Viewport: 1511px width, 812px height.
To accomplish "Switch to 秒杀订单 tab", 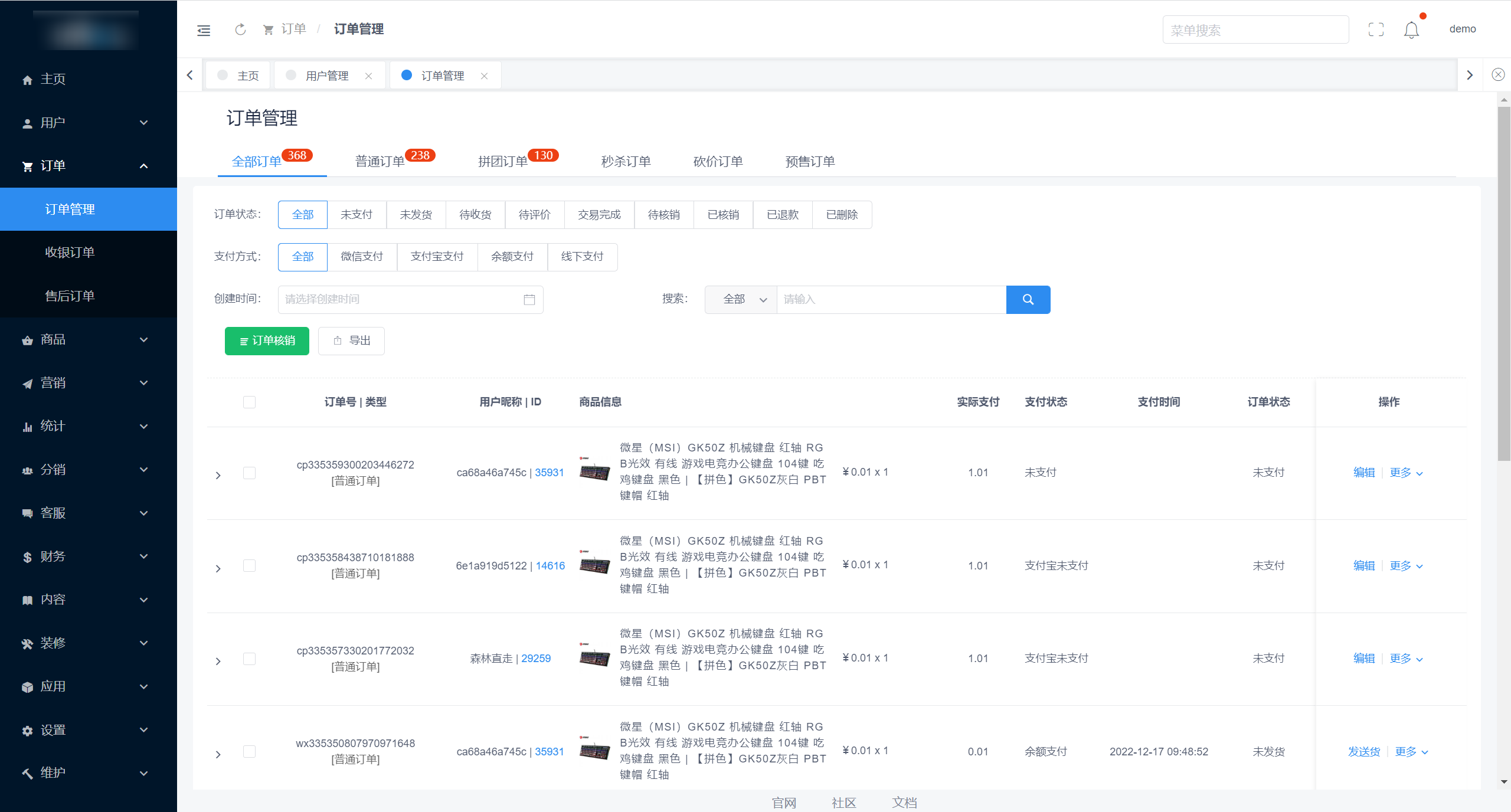I will point(626,161).
